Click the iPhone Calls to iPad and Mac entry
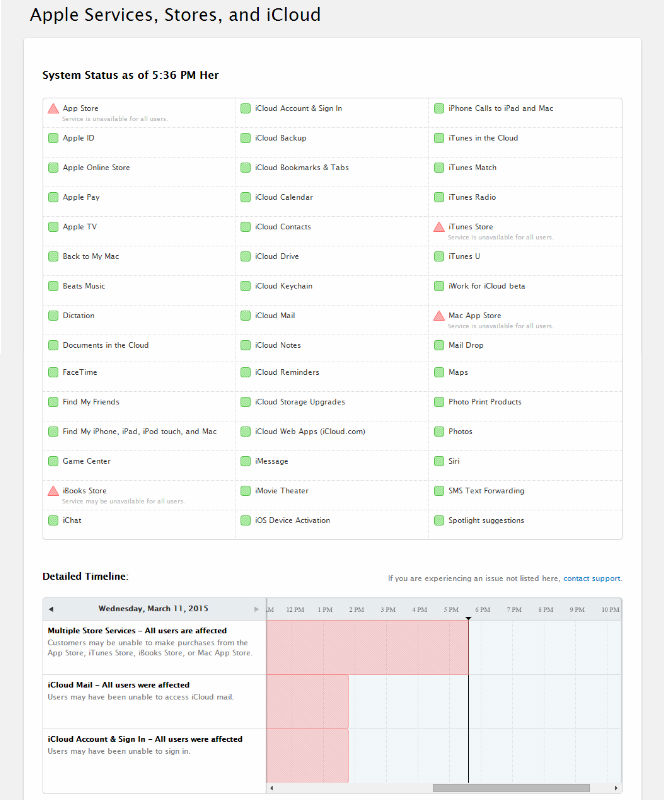 (x=501, y=108)
